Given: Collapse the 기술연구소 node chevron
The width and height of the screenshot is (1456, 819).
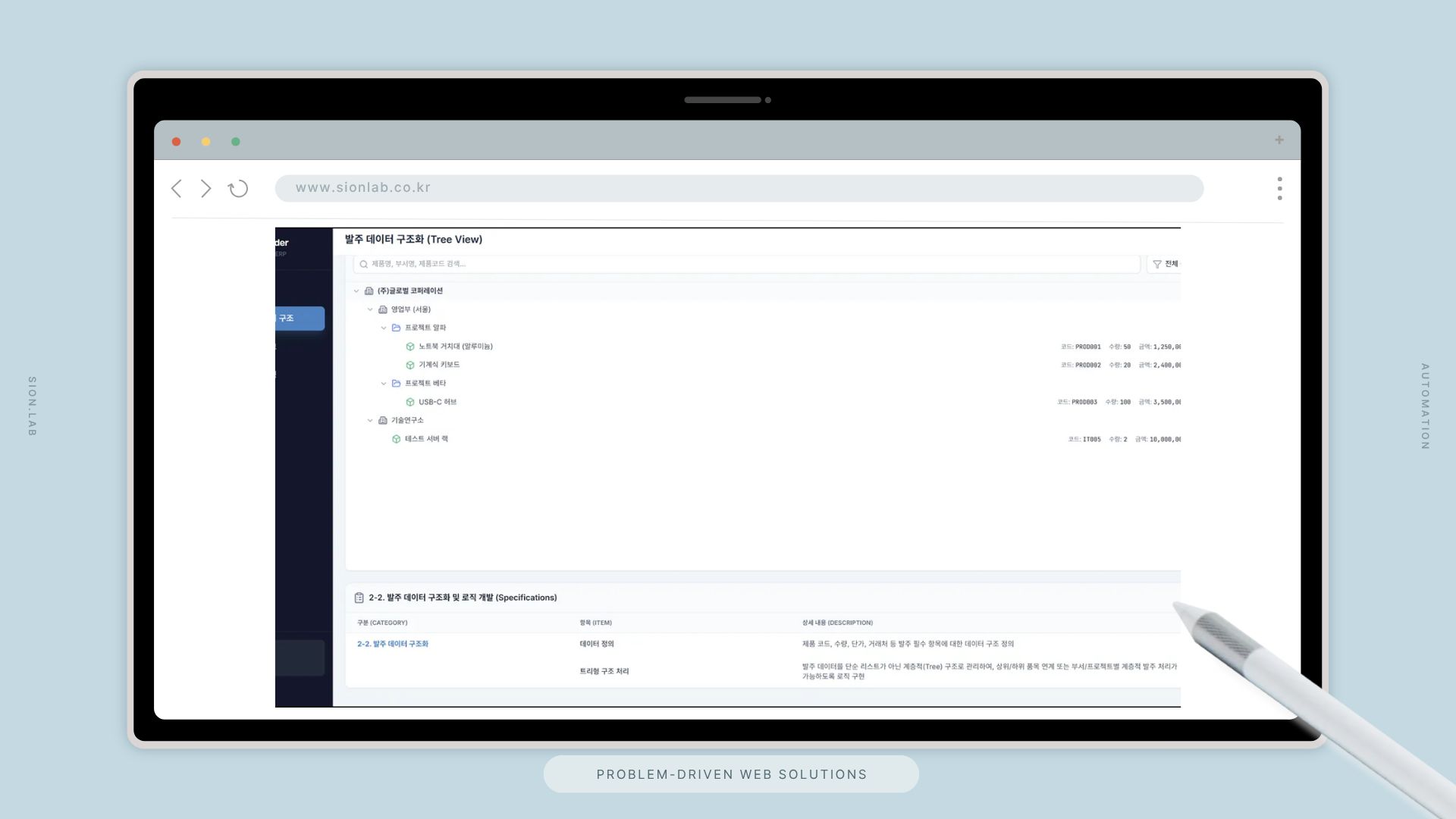Looking at the screenshot, I should [370, 421].
